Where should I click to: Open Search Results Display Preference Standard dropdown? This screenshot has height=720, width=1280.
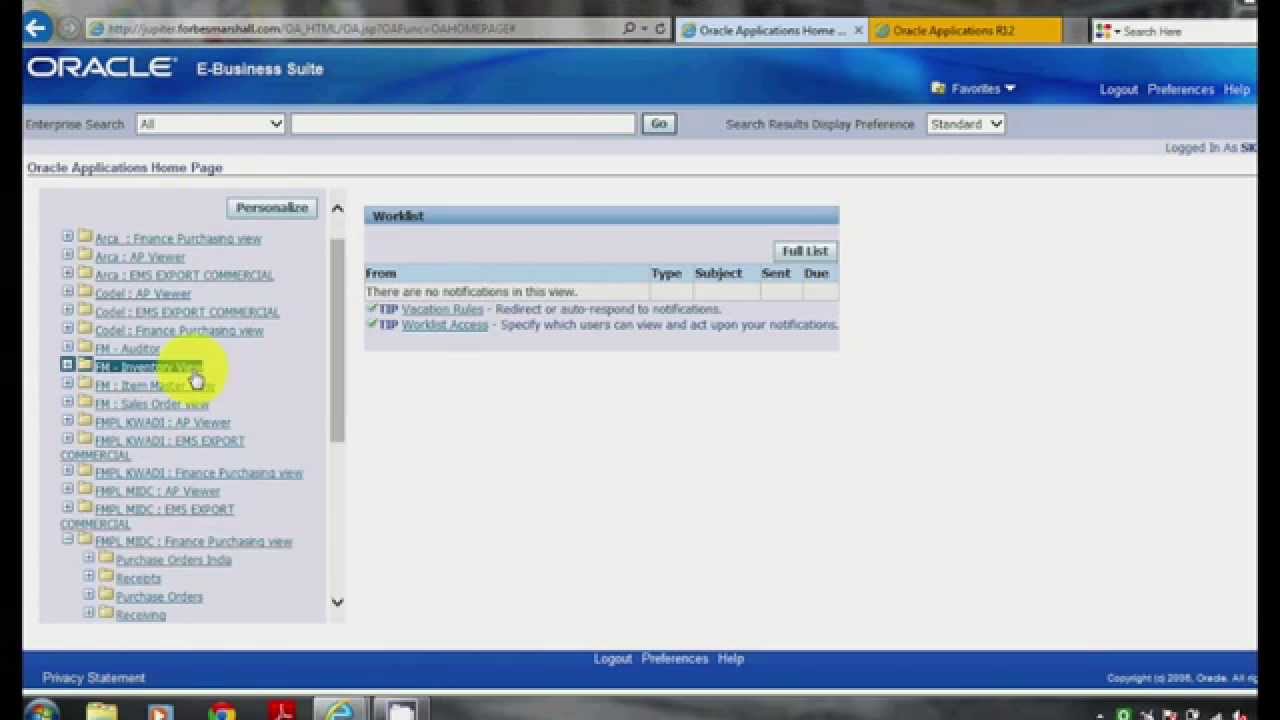966,124
